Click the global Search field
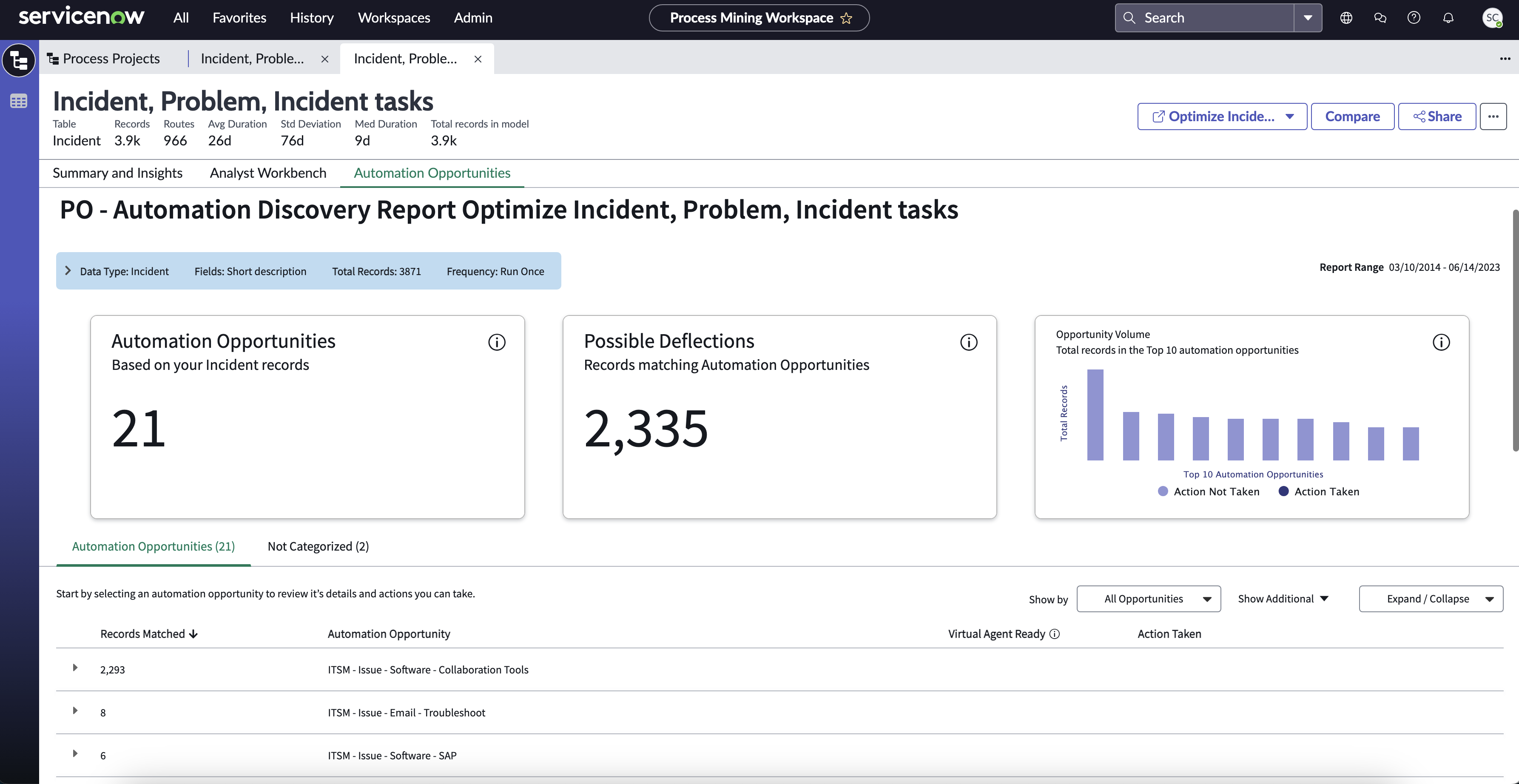 click(1204, 18)
